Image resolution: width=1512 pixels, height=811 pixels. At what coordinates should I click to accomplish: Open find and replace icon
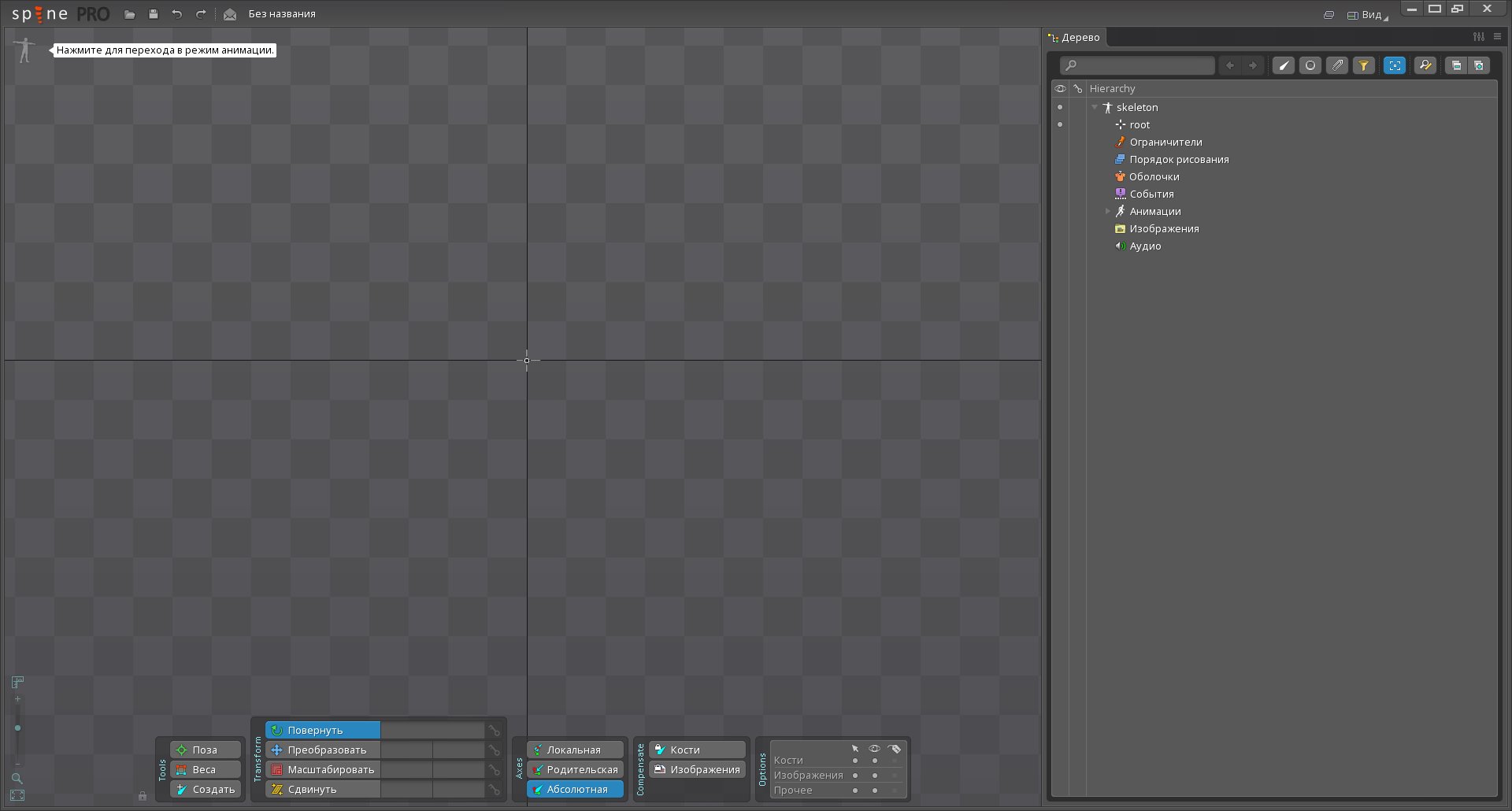[x=1425, y=65]
